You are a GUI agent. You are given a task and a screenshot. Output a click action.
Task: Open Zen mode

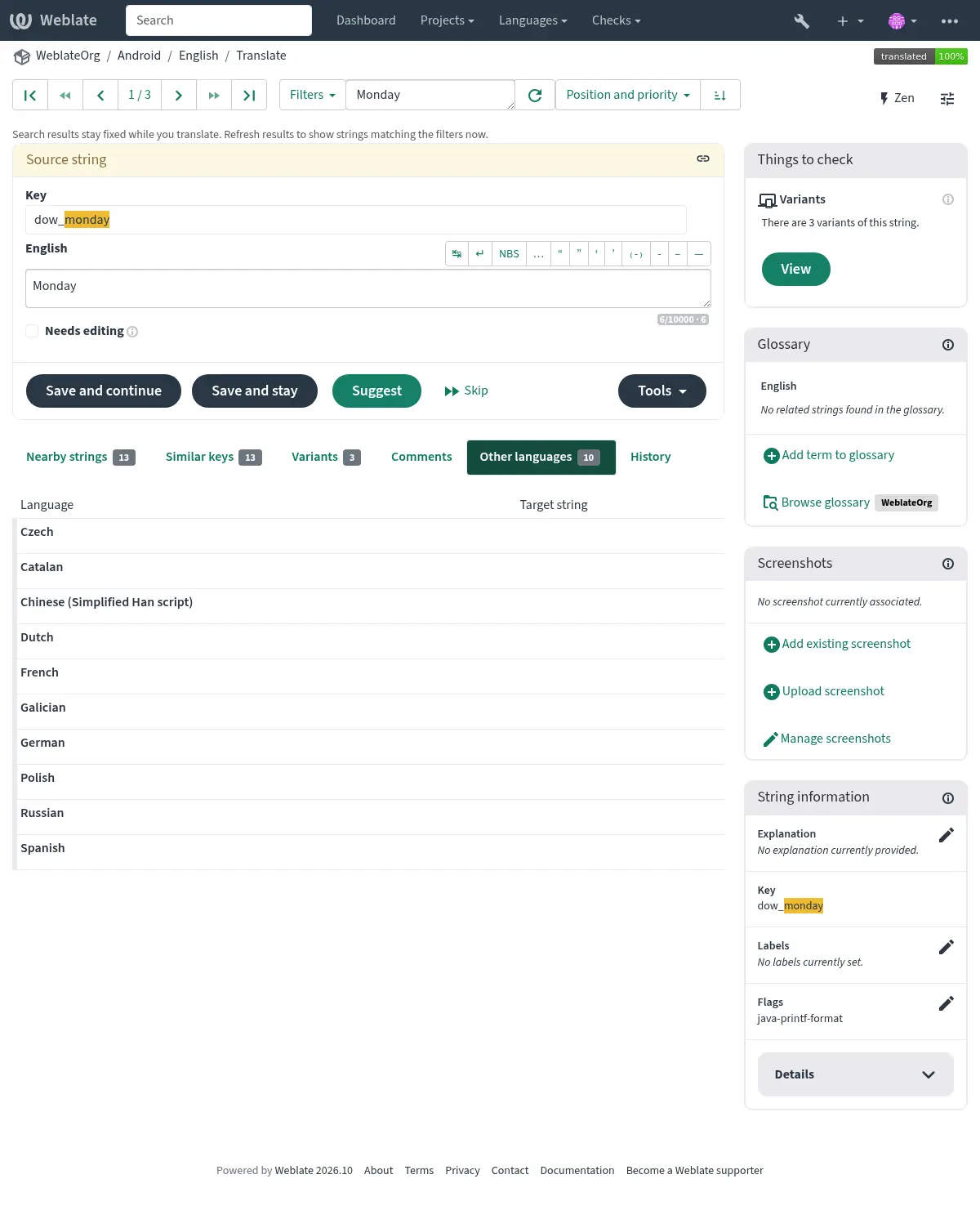pos(897,98)
